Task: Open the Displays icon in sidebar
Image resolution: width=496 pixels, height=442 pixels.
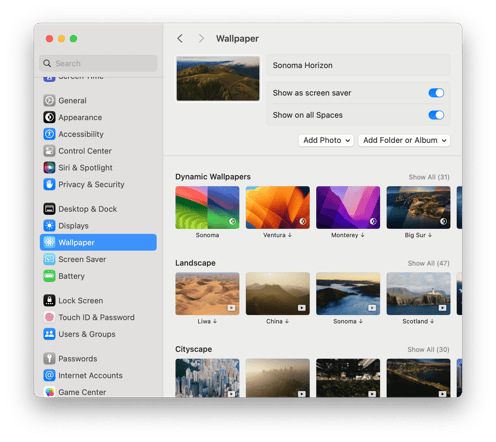Action: pos(49,226)
